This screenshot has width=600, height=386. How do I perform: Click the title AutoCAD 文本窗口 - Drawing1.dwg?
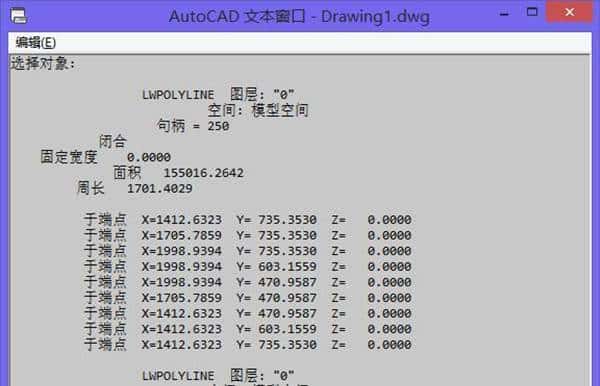click(299, 17)
